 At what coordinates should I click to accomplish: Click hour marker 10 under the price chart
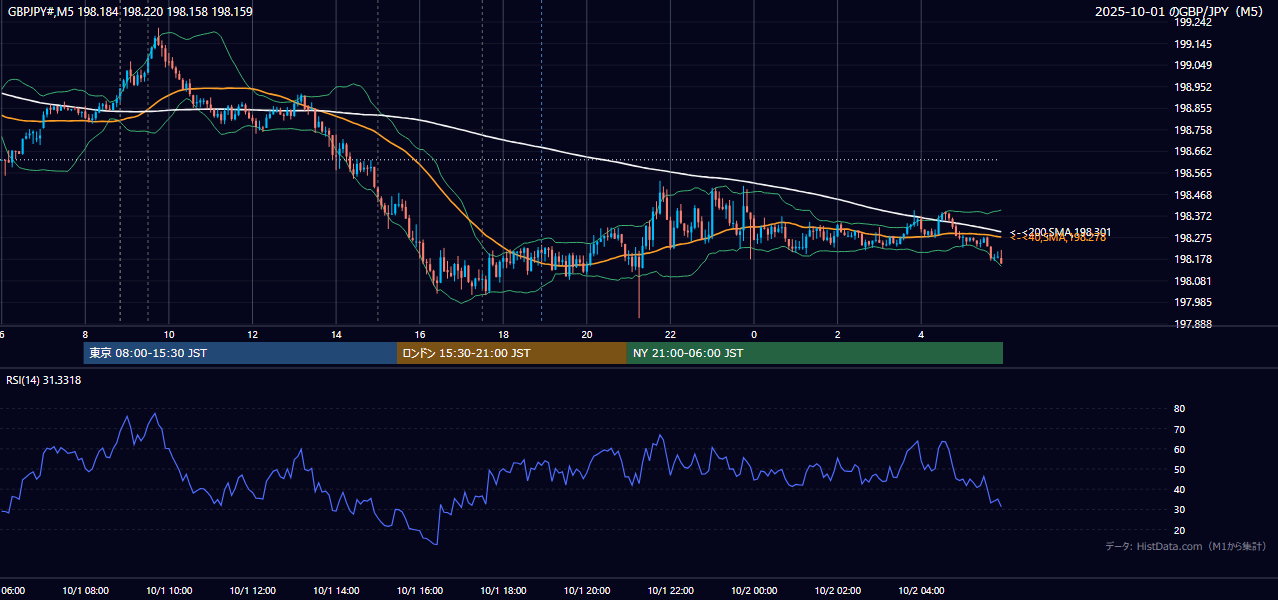coord(169,334)
